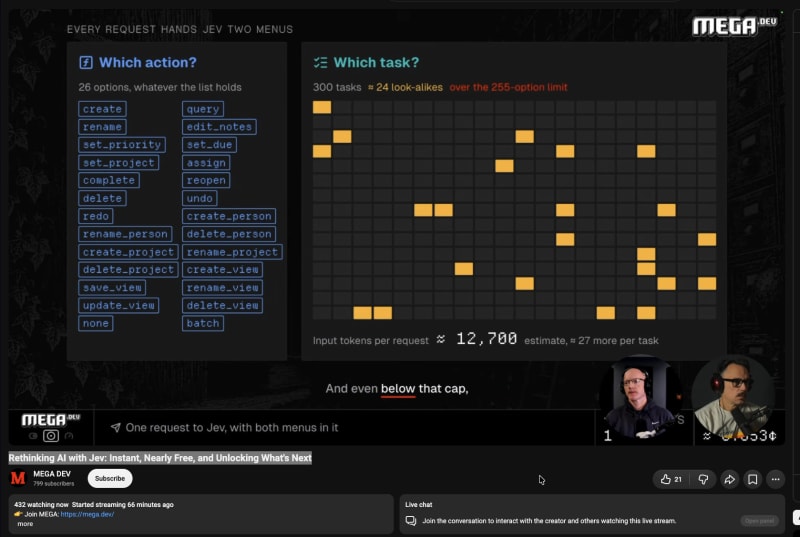Click the checklist icon beside Which task?
The image size is (800, 537).
(320, 62)
